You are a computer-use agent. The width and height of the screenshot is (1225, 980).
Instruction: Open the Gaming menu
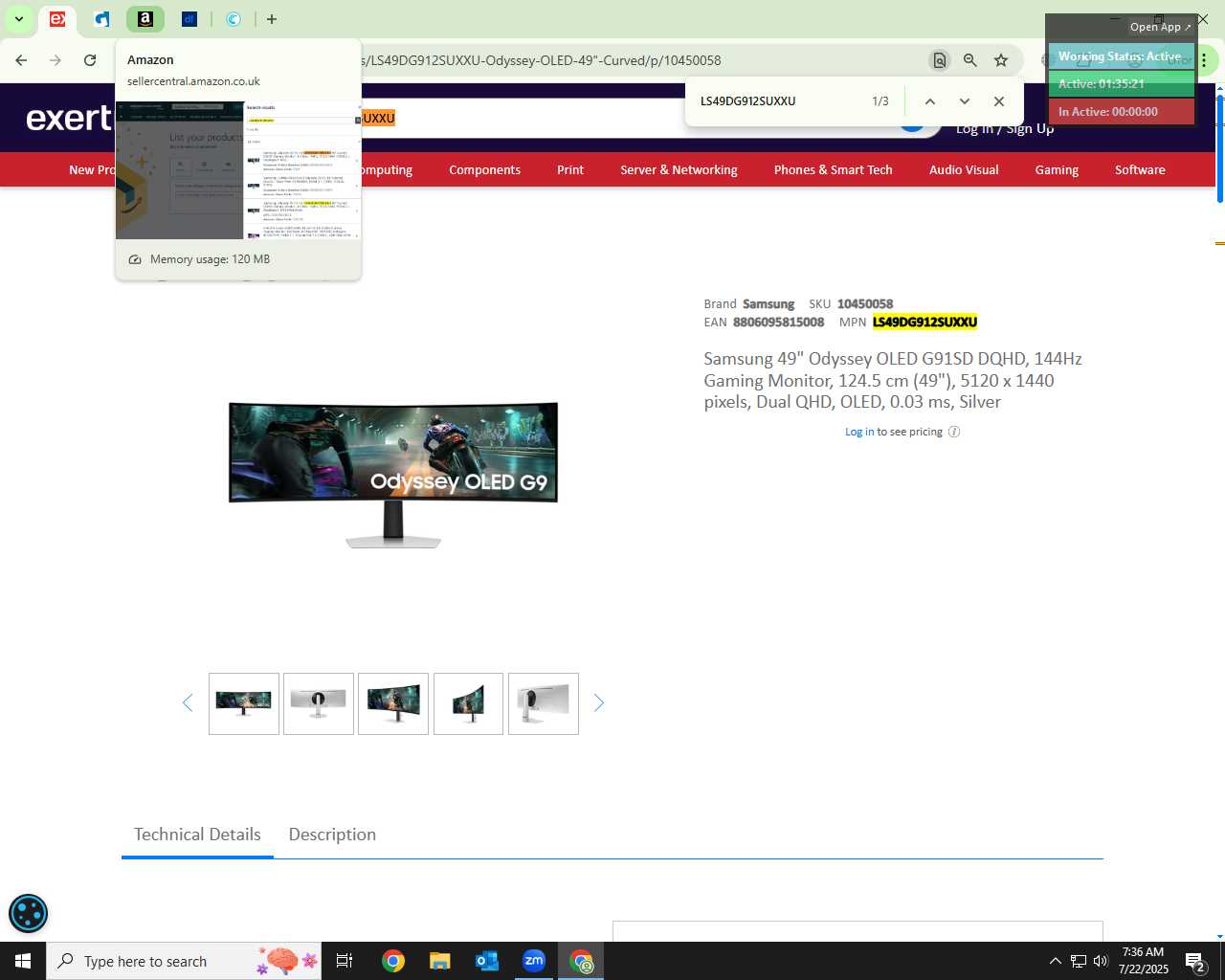point(1057,169)
